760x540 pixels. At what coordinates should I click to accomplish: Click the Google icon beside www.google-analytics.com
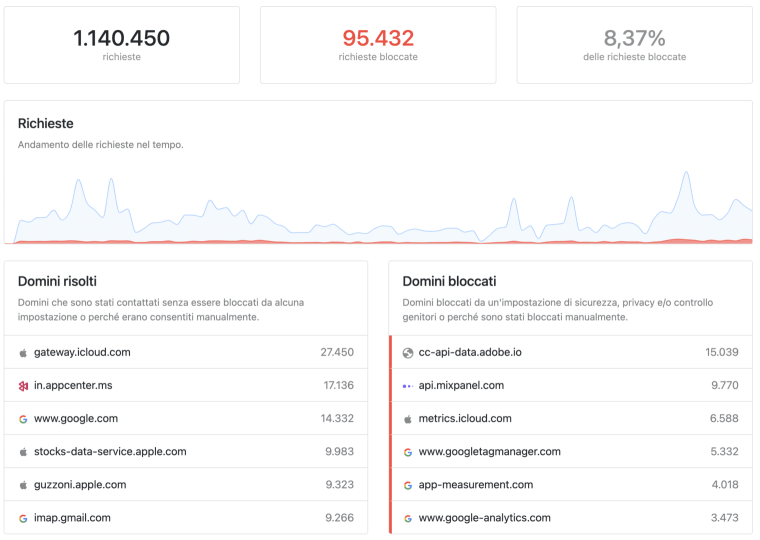(408, 518)
